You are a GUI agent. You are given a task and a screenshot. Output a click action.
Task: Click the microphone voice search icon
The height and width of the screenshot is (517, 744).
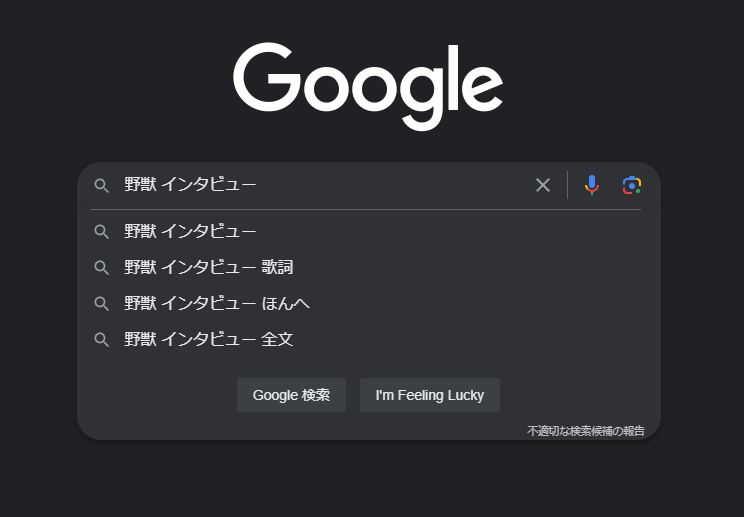592,185
